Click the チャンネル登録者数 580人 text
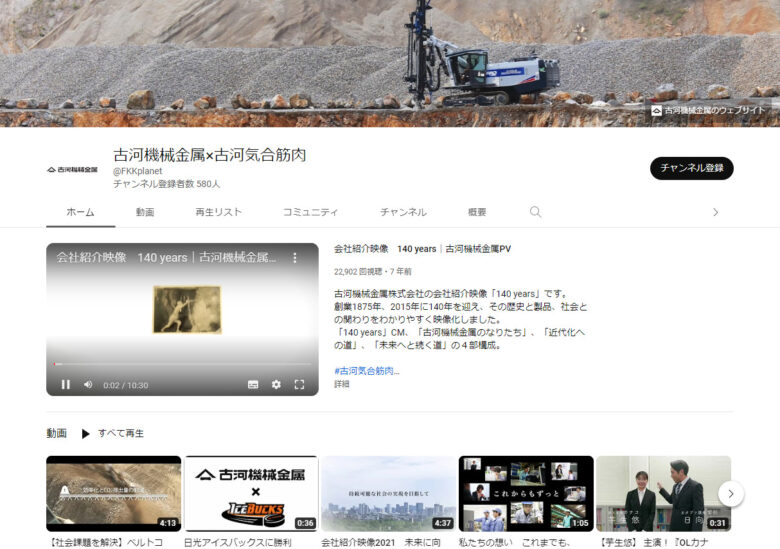780x549 pixels. point(166,184)
